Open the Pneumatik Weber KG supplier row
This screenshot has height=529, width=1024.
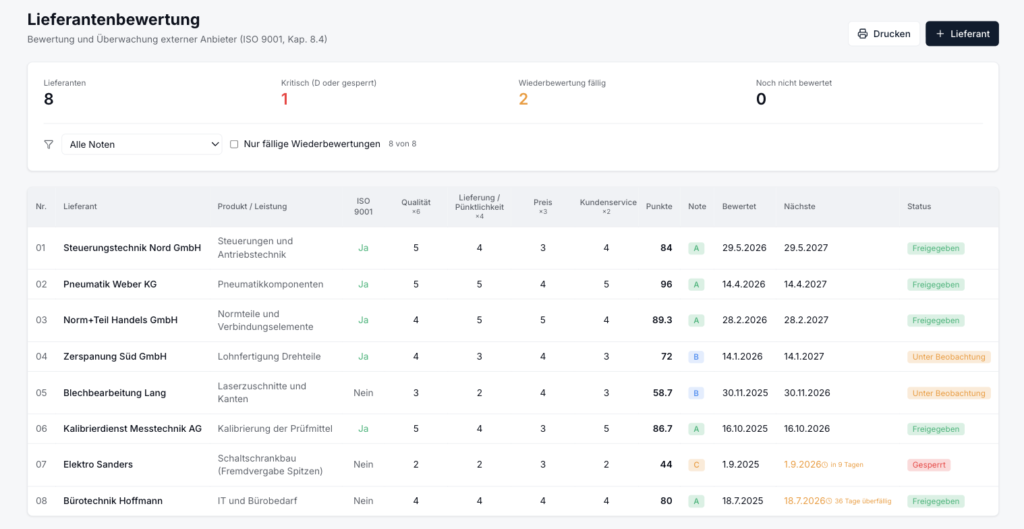(x=513, y=285)
